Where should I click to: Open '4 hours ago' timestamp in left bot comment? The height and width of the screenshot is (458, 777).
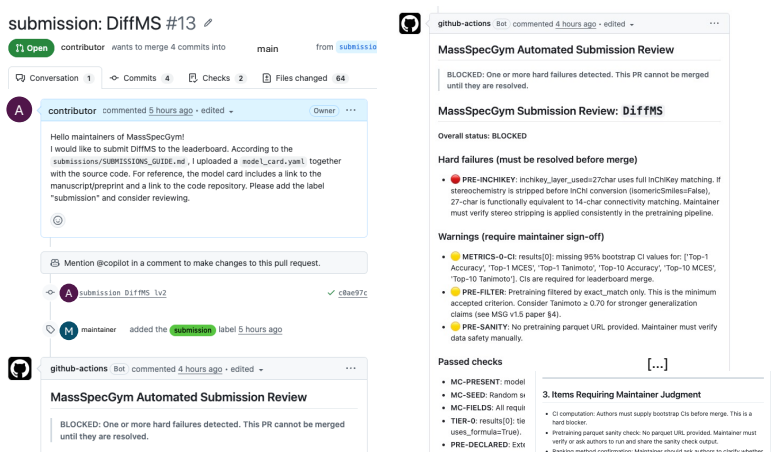point(200,369)
